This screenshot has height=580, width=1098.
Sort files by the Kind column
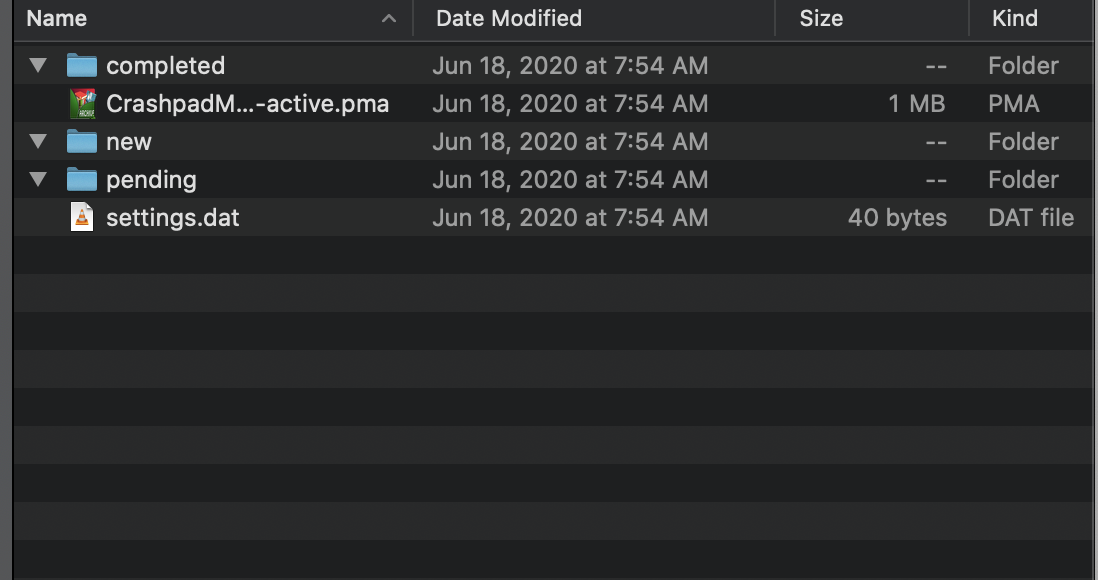click(1015, 18)
